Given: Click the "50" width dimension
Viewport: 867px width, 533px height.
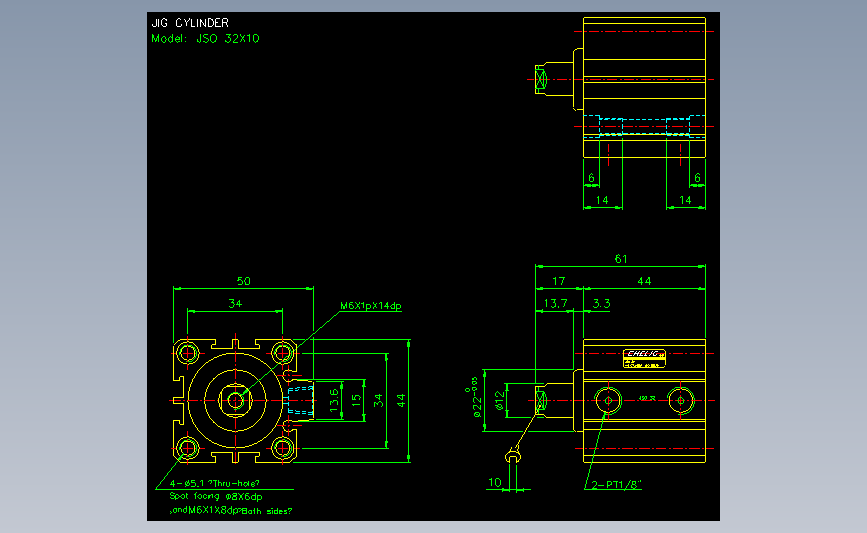Looking at the screenshot, I should pyautogui.click(x=244, y=281).
